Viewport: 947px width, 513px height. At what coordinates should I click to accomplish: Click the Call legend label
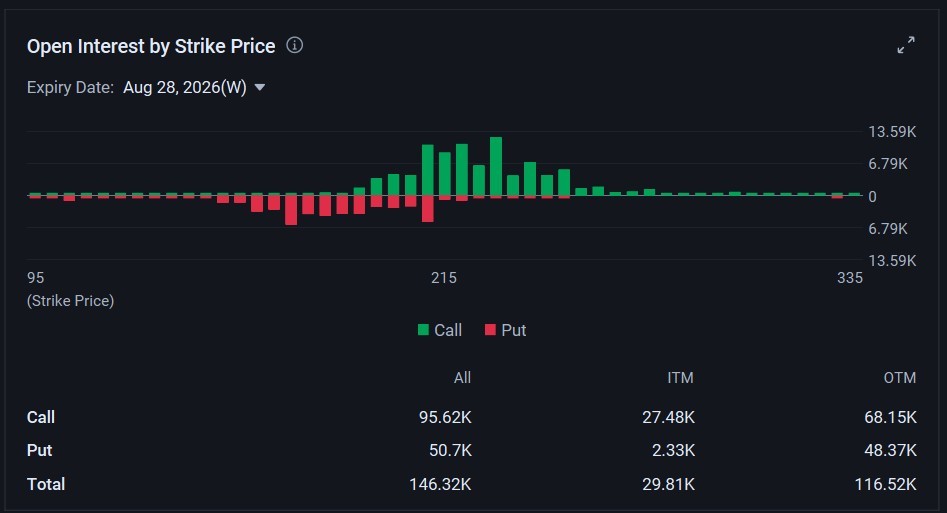coord(448,330)
